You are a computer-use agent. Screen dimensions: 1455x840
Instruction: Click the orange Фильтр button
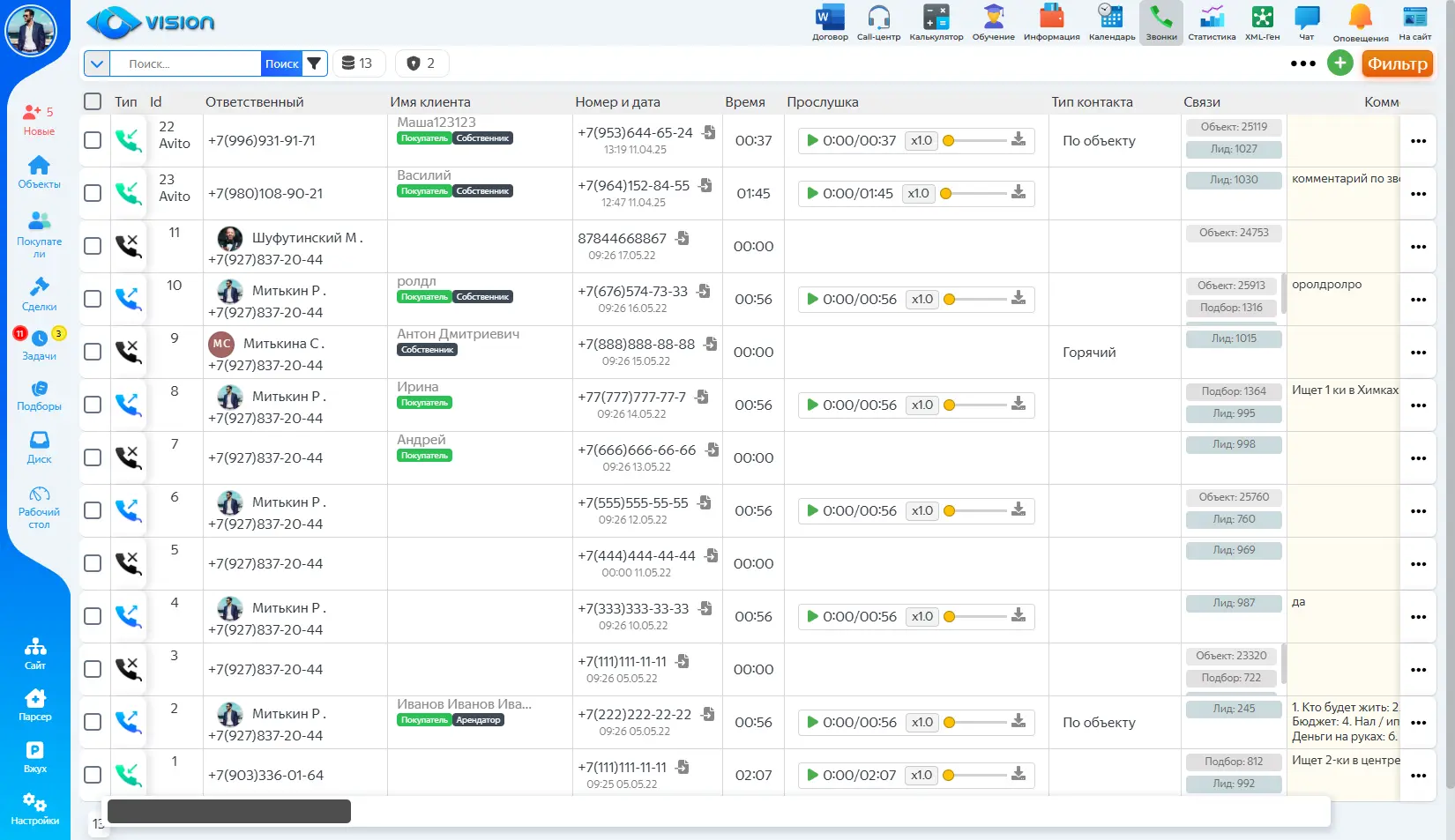click(1397, 63)
